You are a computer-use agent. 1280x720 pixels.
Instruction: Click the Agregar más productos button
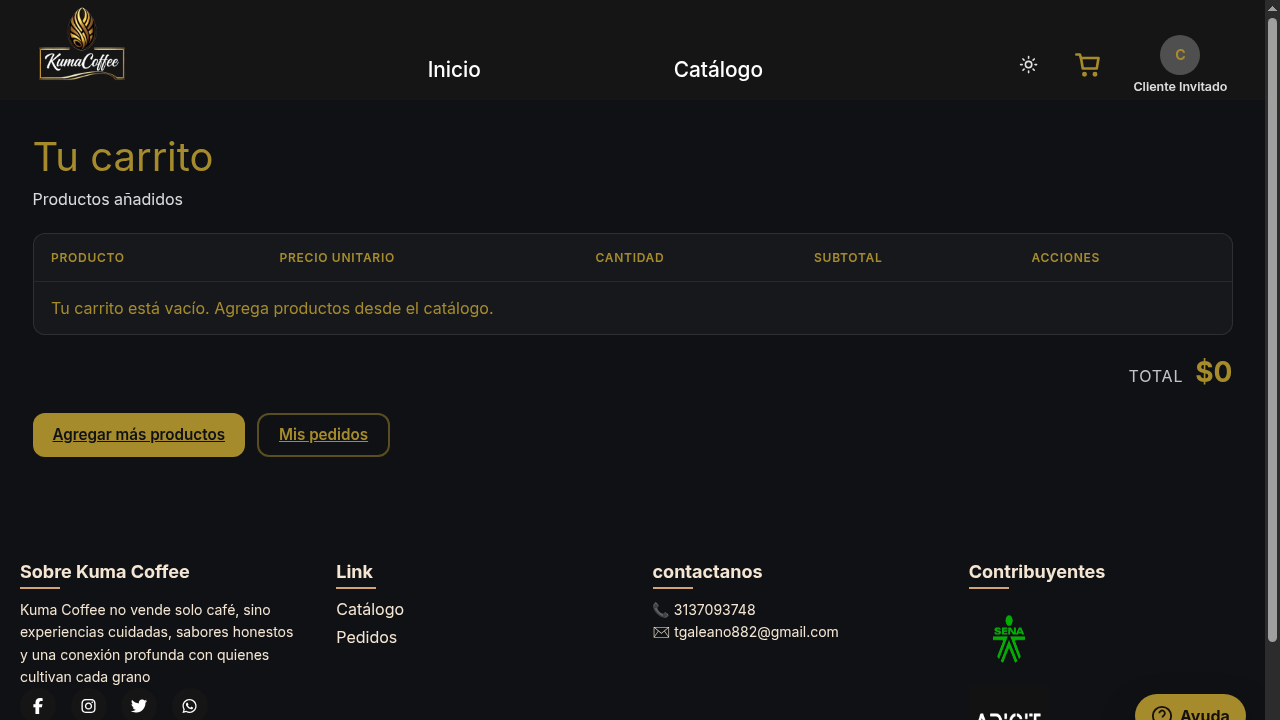(x=139, y=435)
